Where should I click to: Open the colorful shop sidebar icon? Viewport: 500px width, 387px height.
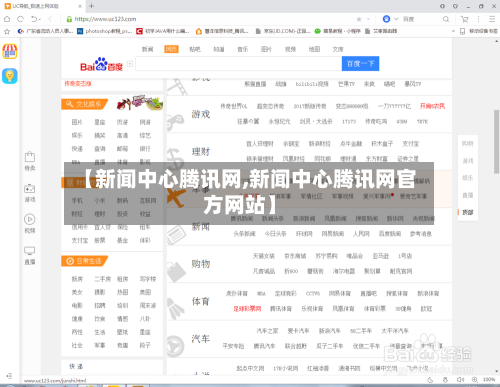coord(10,51)
